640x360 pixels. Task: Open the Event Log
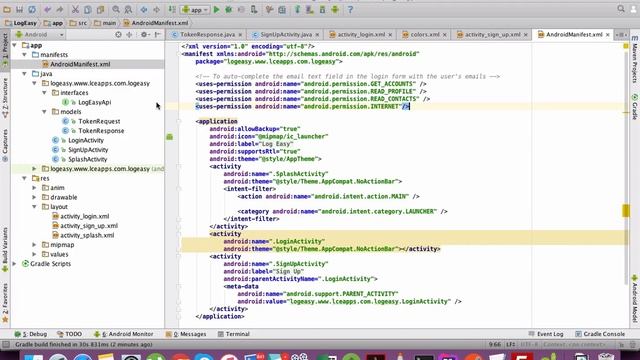click(546, 334)
